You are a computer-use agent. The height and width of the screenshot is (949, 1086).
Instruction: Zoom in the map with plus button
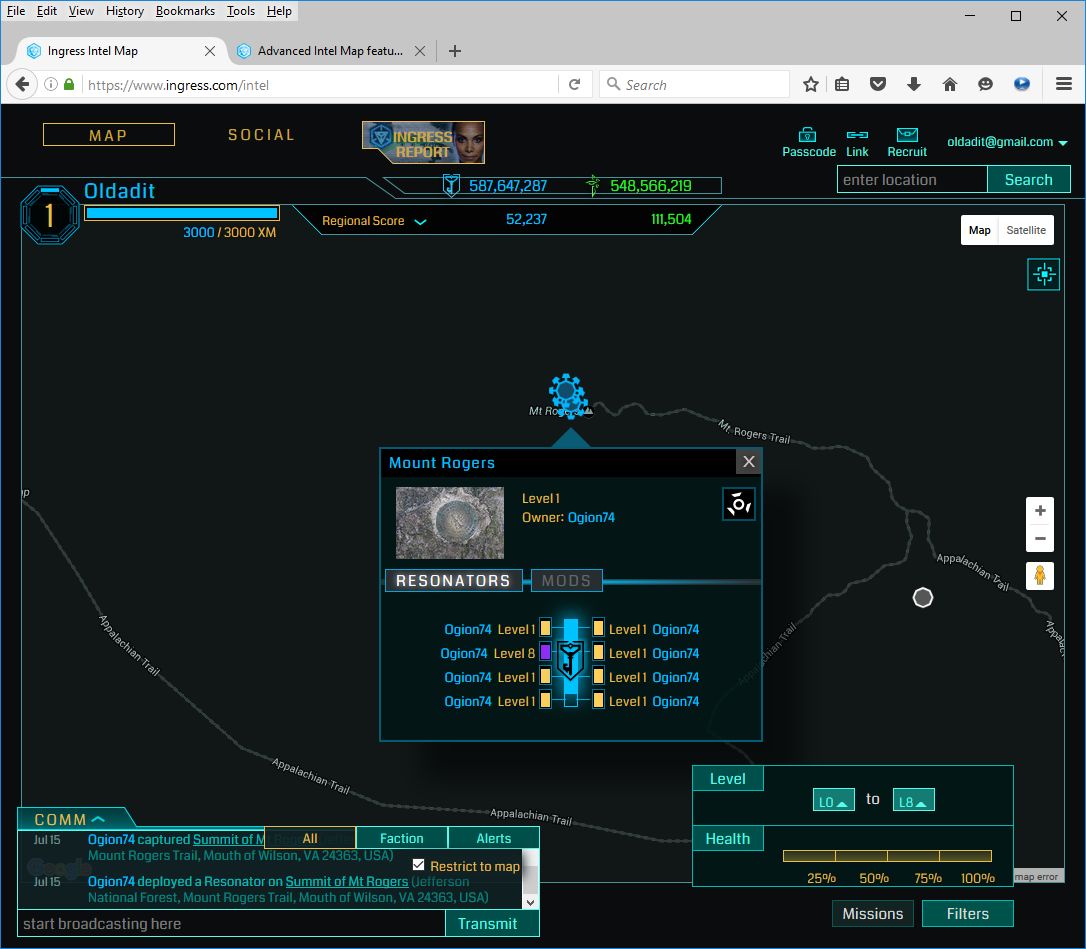click(1040, 511)
